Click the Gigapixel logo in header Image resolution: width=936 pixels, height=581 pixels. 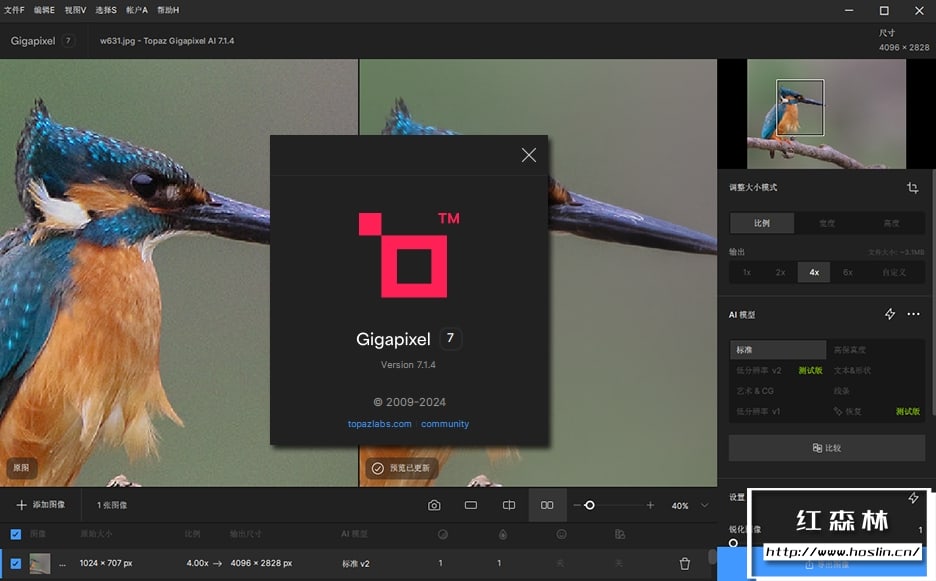41,41
